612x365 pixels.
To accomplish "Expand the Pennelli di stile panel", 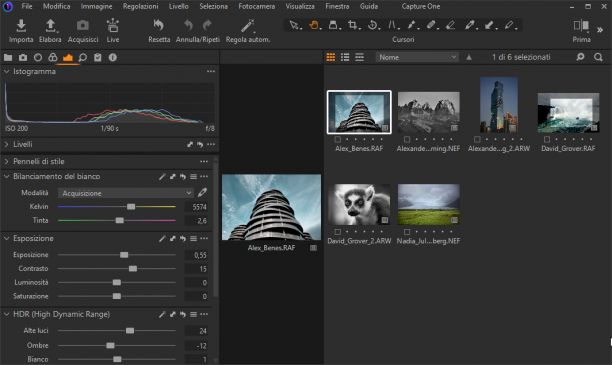I will 7,161.
